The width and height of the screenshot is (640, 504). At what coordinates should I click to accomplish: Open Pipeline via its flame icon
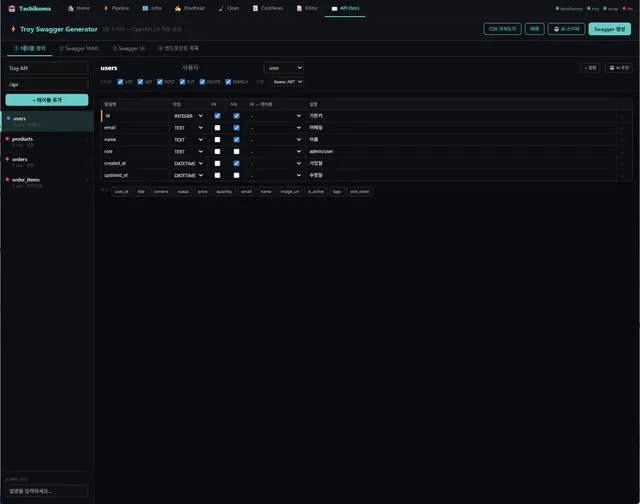(106, 8)
